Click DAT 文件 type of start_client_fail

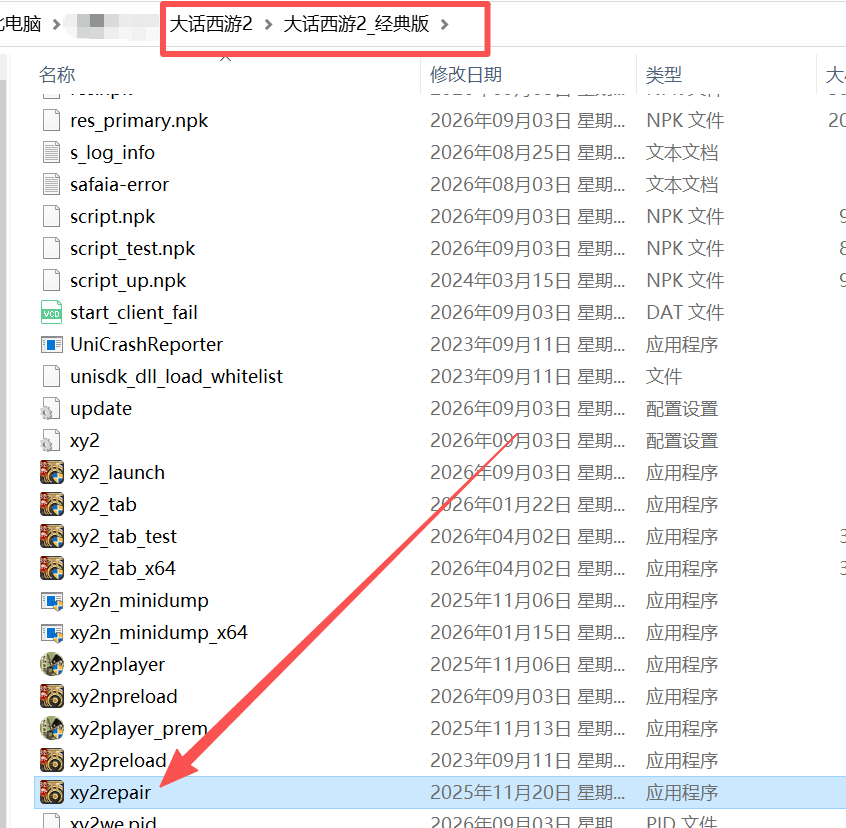(x=685, y=312)
